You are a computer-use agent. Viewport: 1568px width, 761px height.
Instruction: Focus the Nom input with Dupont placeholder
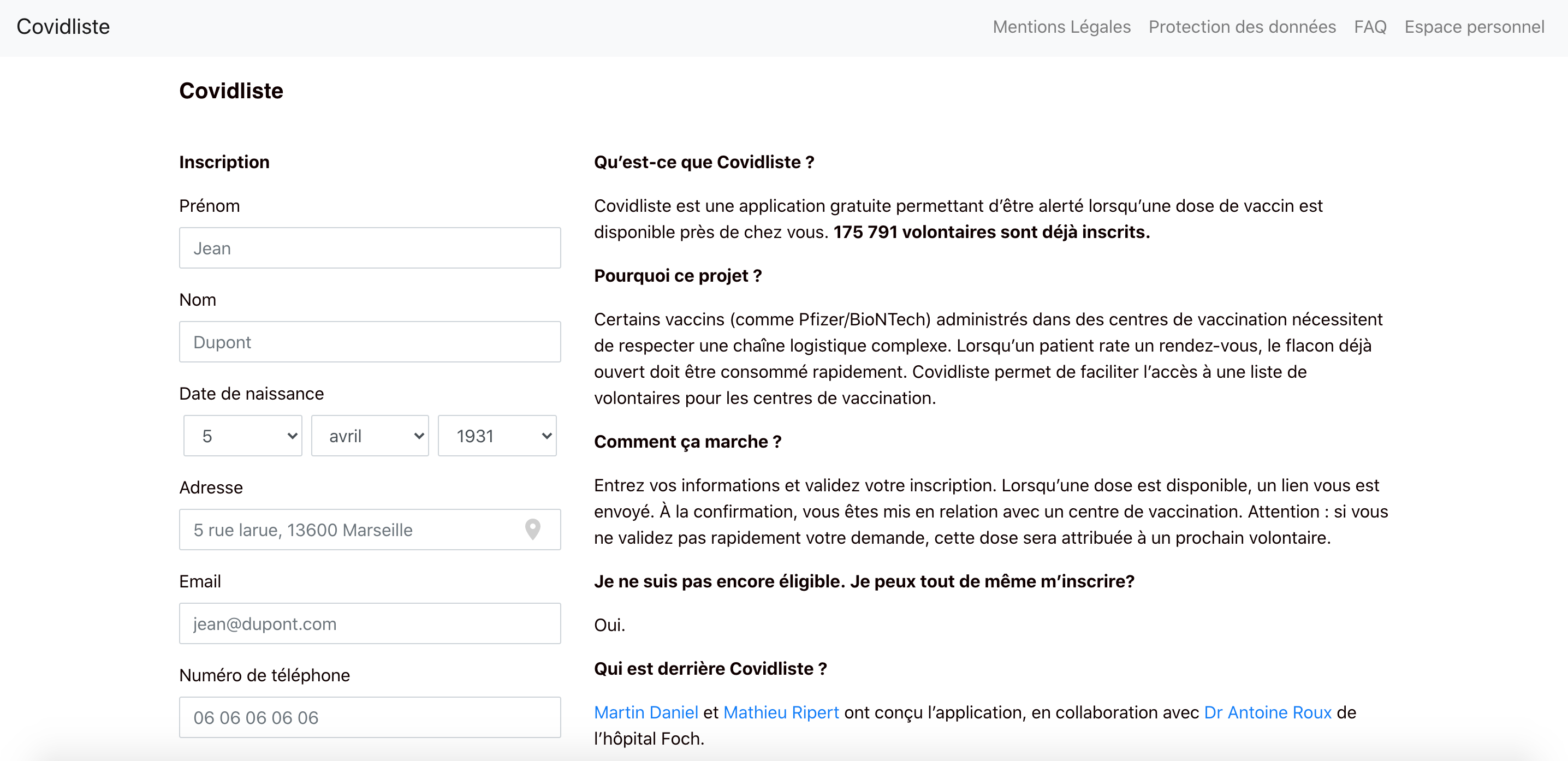(370, 342)
